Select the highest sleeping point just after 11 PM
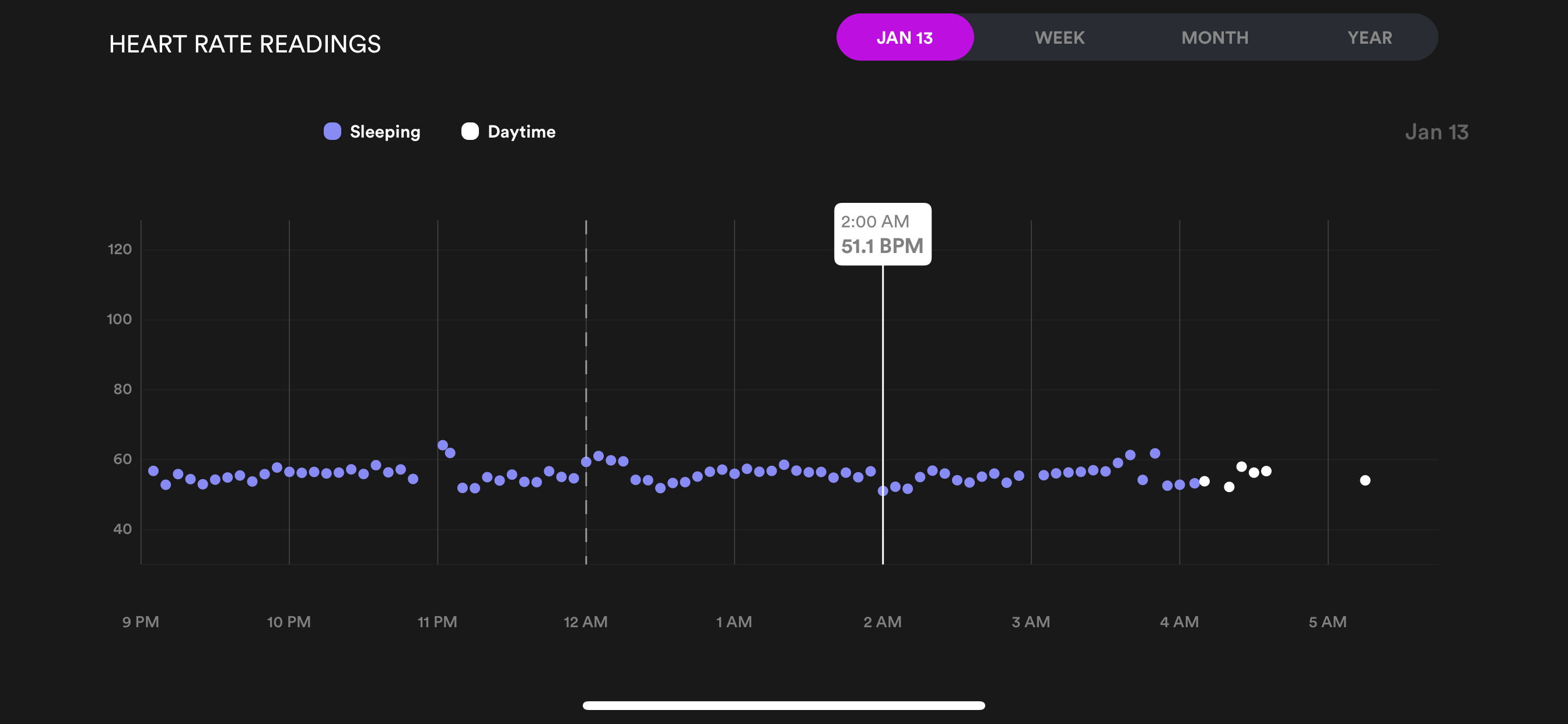The width and height of the screenshot is (1568, 724). pos(443,445)
